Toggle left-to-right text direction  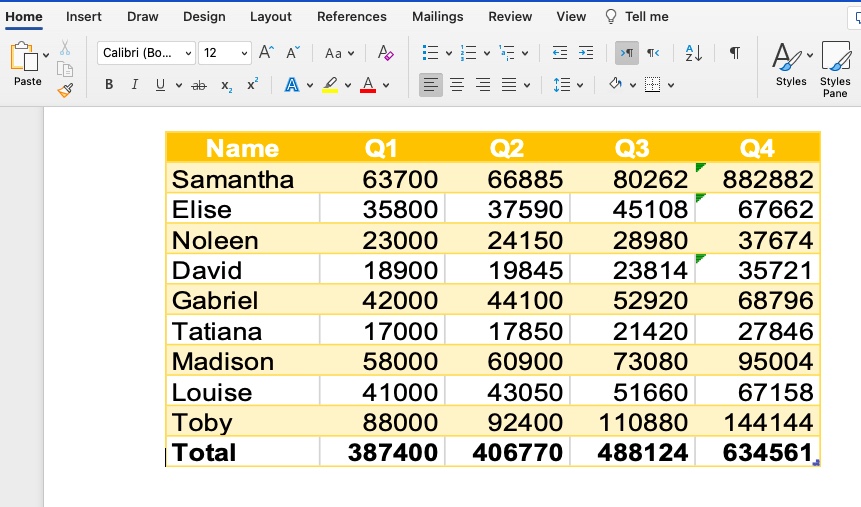627,53
